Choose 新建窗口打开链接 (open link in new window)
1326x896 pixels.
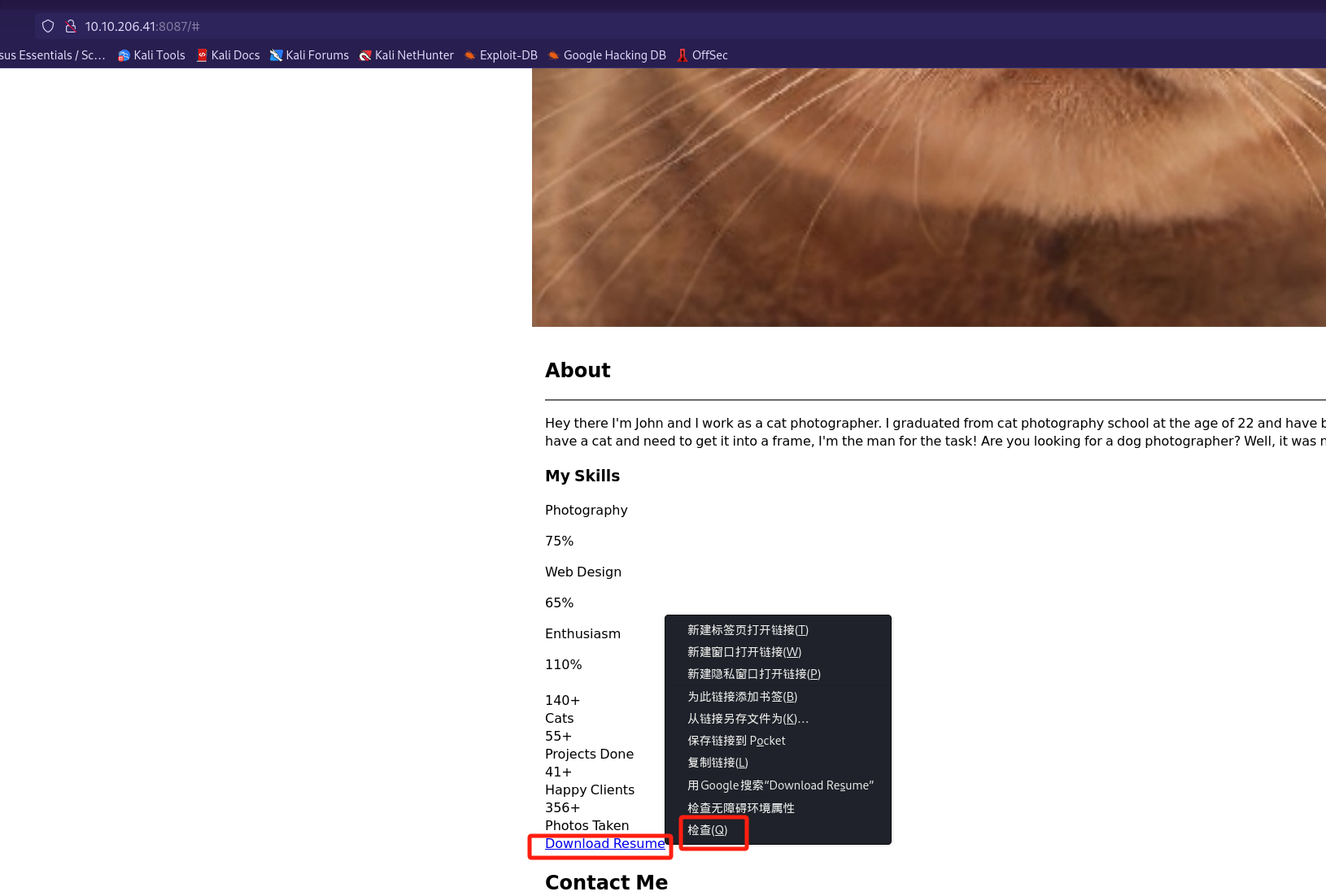[744, 652]
